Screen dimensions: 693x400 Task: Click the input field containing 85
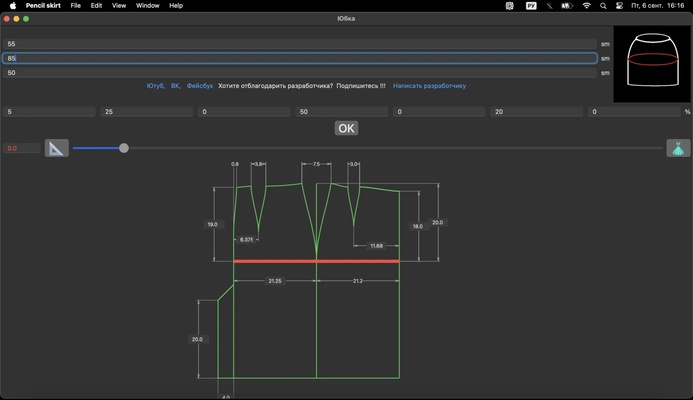[300, 58]
